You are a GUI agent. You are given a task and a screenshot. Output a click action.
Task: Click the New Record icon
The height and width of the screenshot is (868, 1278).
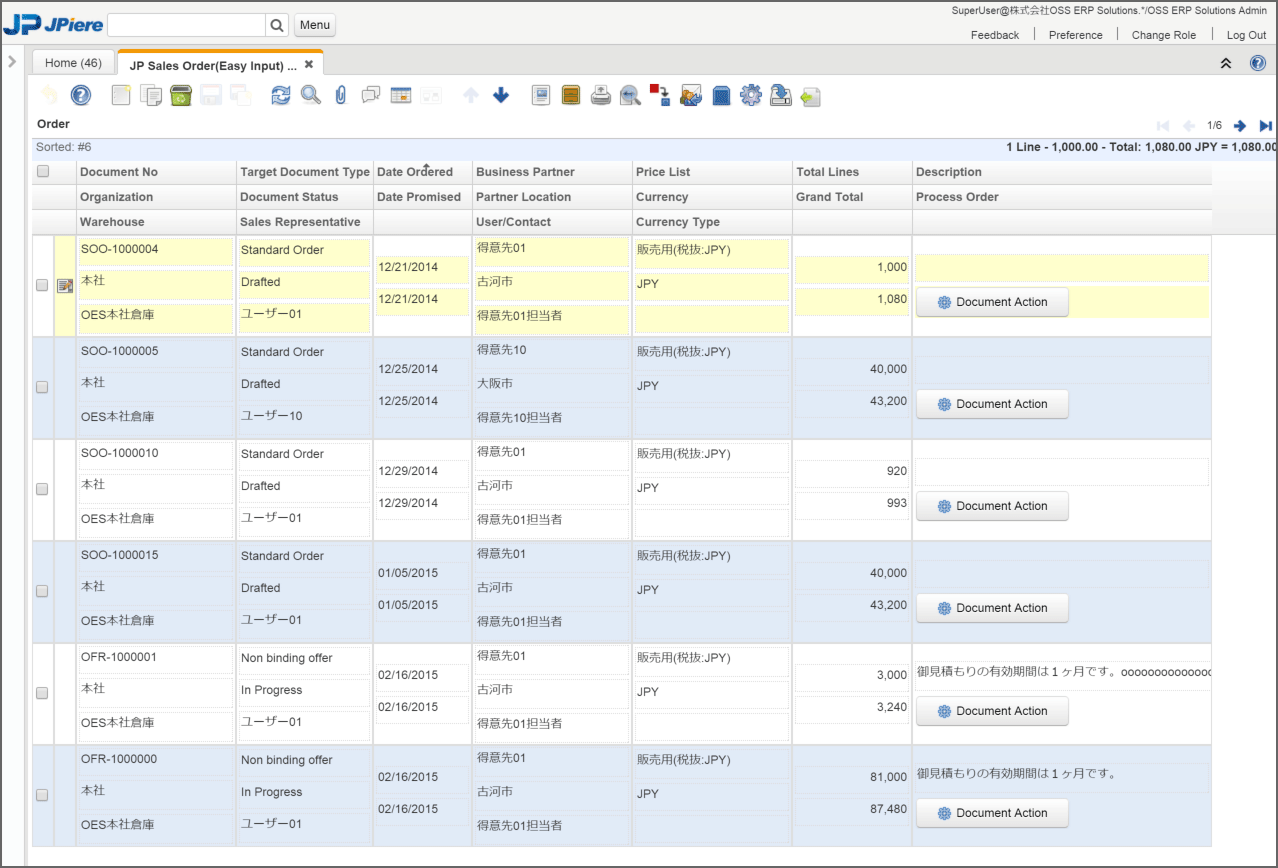click(x=121, y=95)
